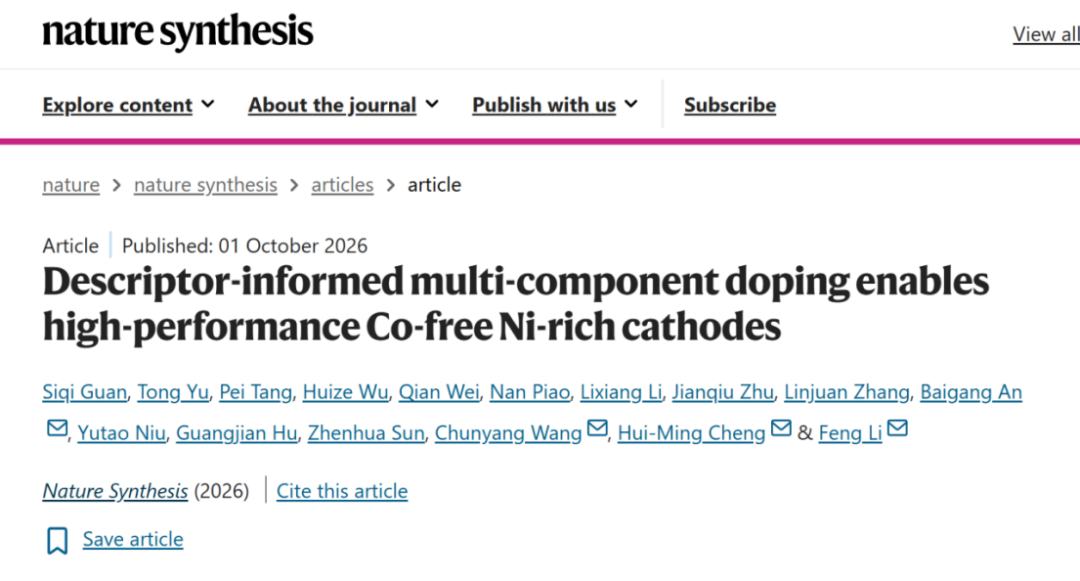Click the nature synthesis logo
Screen dimensions: 1080x581
[178, 32]
